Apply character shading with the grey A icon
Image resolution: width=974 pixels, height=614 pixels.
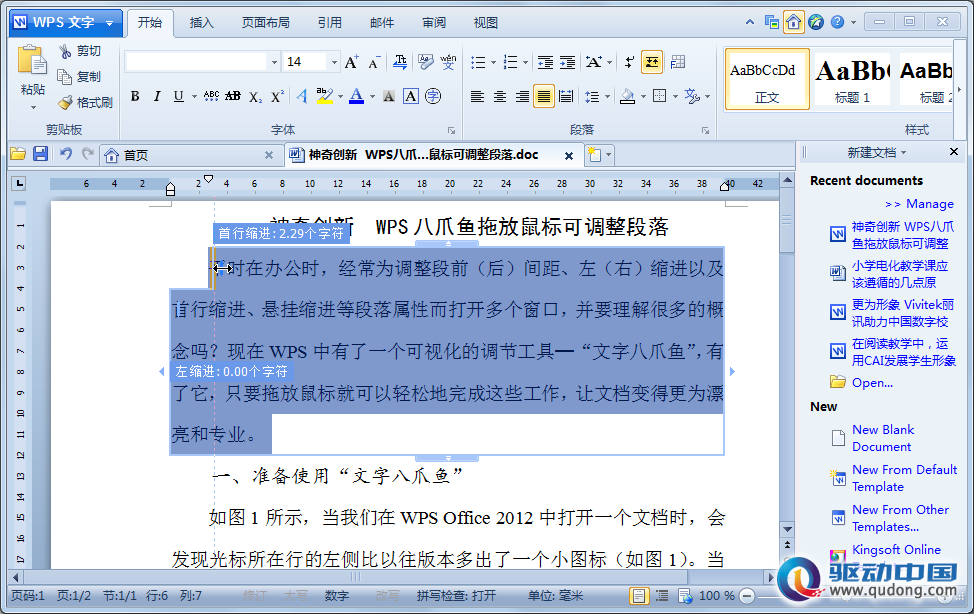389,96
